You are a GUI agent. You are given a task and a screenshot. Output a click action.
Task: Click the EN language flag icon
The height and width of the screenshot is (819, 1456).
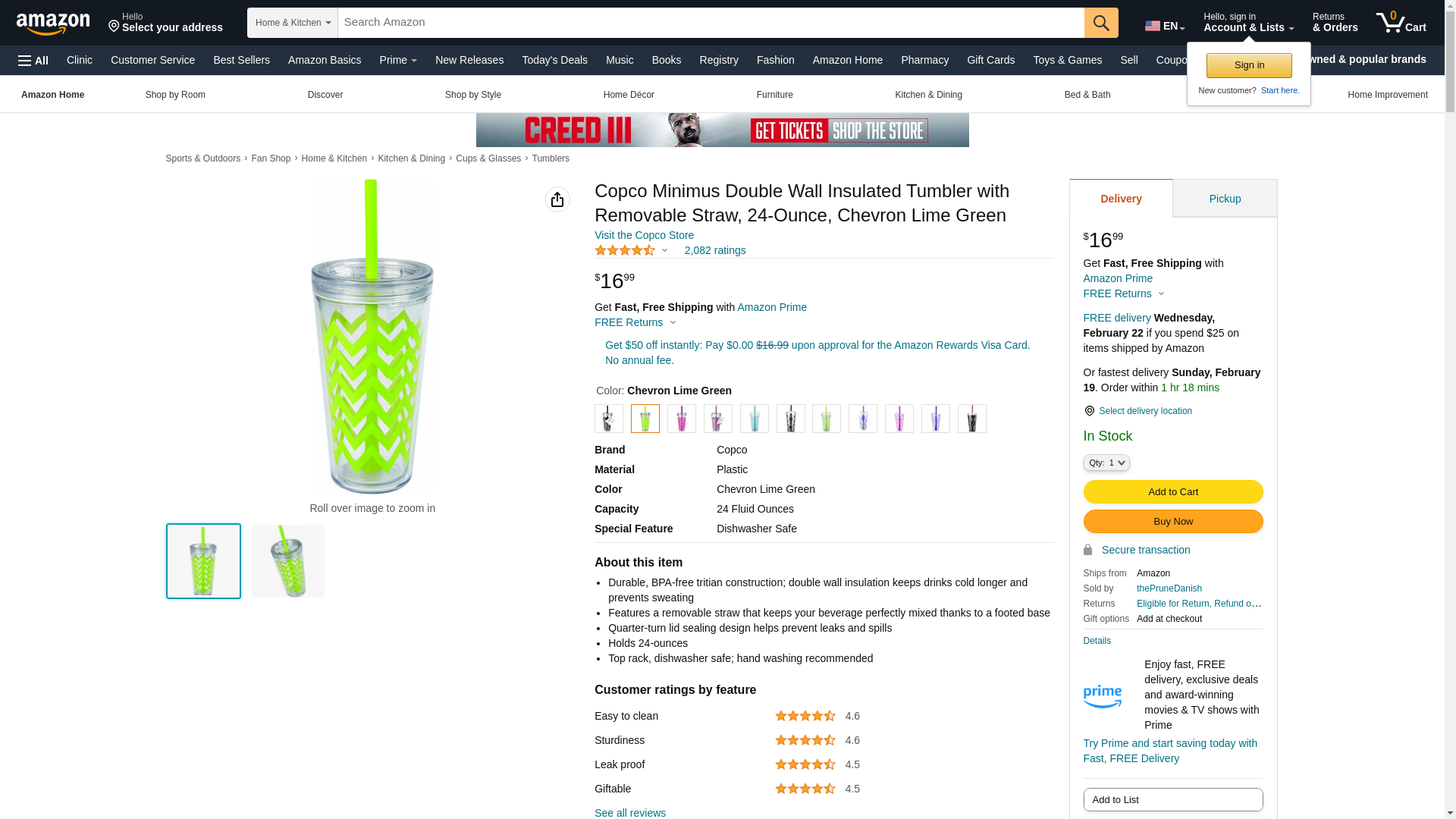[x=1153, y=26]
